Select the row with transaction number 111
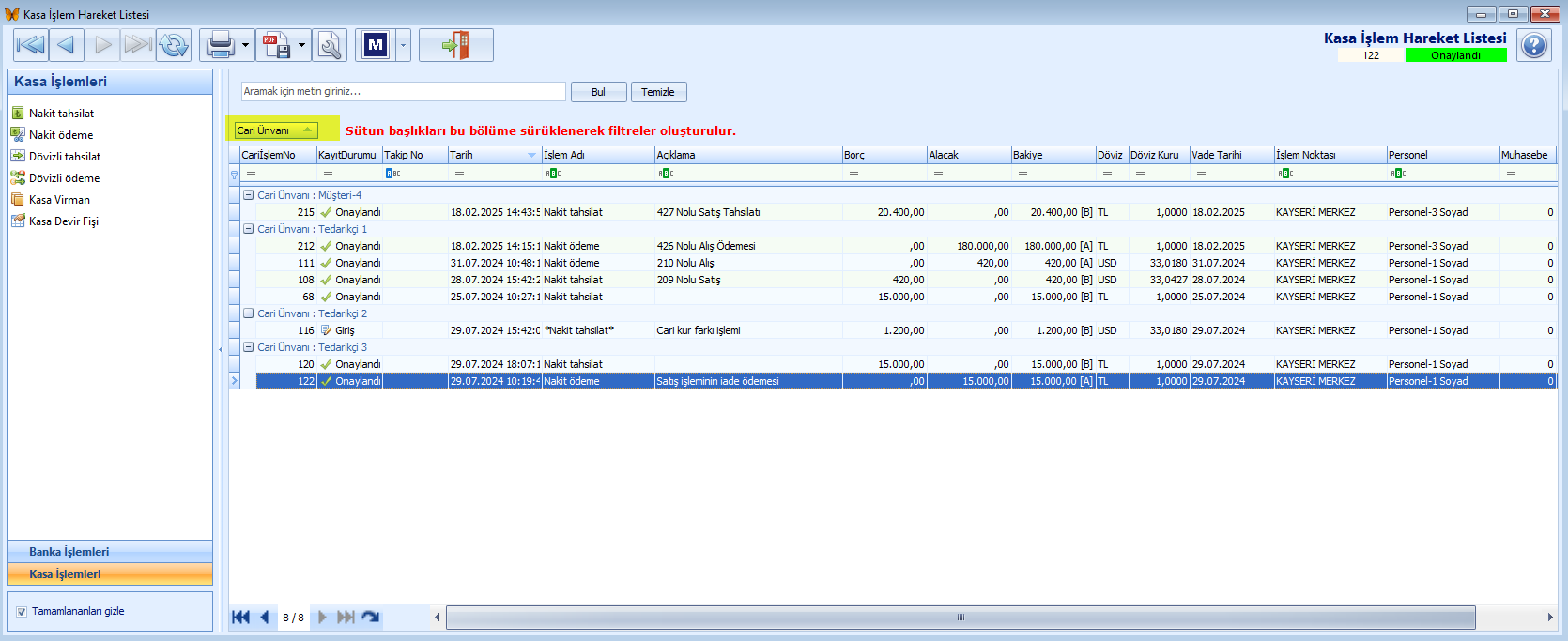 tap(906, 263)
